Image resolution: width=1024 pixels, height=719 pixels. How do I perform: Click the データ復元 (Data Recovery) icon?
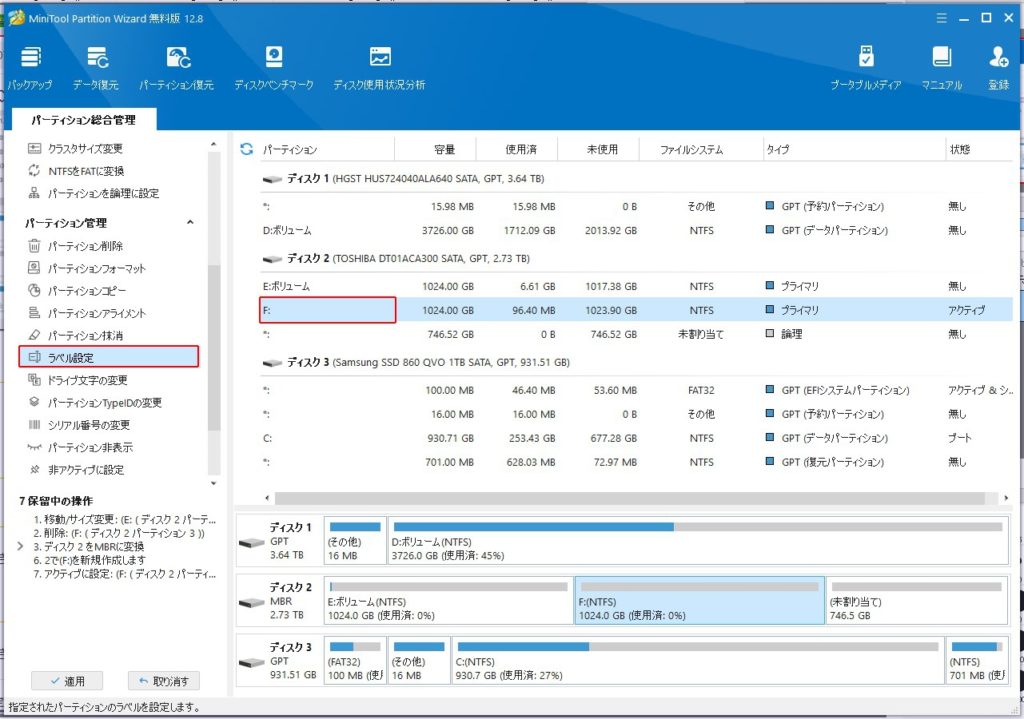(96, 59)
